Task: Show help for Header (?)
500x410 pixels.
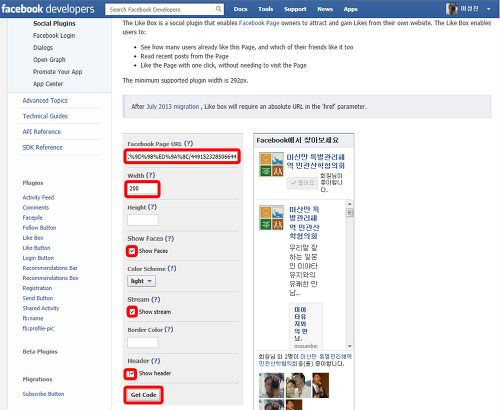Action: click(156, 361)
